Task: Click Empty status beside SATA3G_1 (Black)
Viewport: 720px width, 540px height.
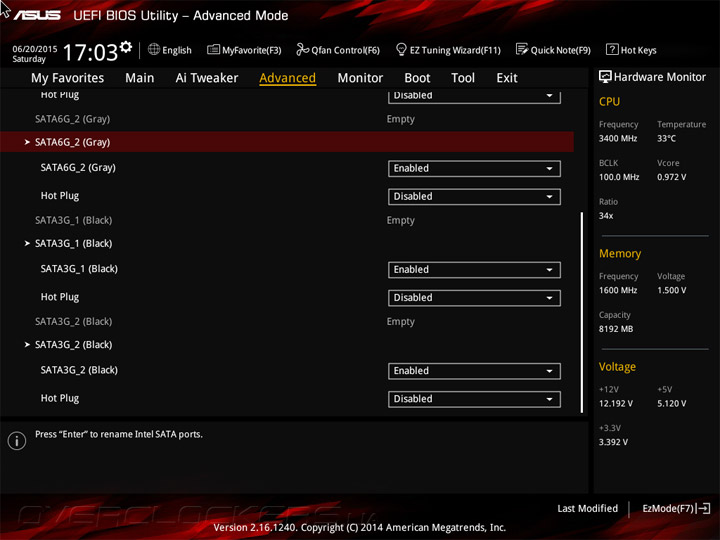Action: pyautogui.click(x=400, y=220)
